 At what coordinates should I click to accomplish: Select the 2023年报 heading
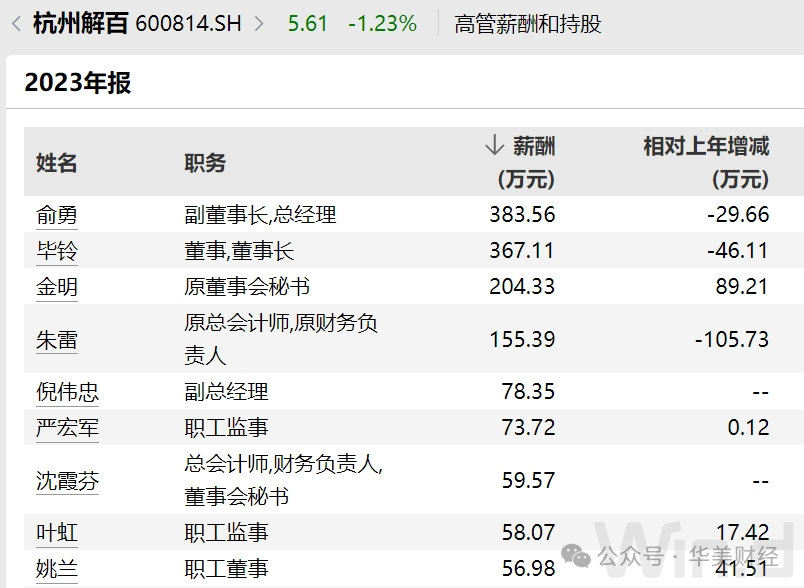pos(78,83)
